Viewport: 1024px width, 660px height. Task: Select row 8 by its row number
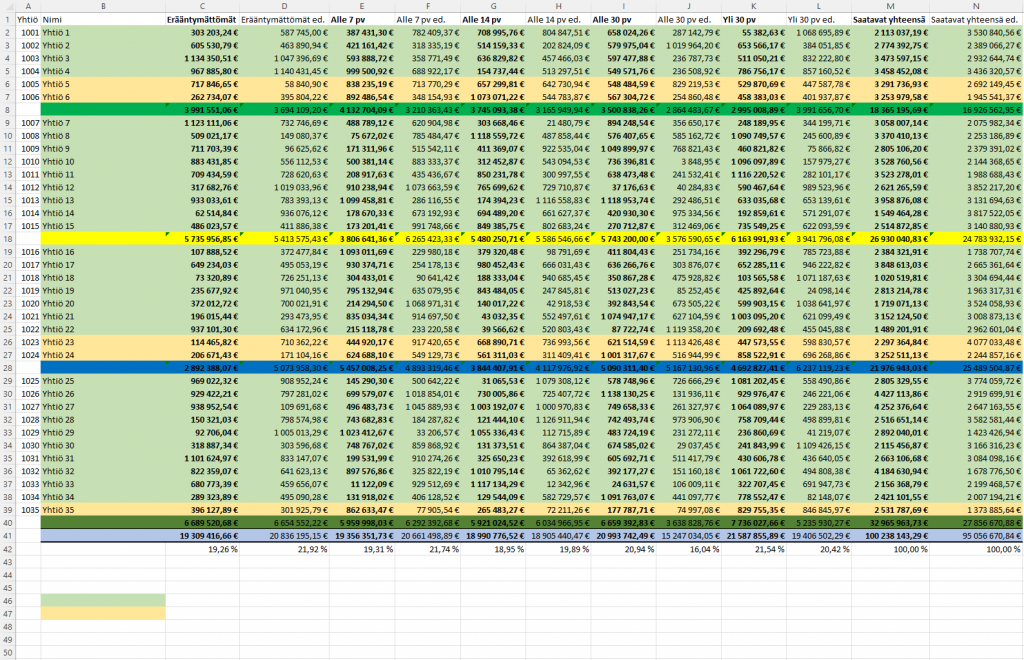[7, 109]
